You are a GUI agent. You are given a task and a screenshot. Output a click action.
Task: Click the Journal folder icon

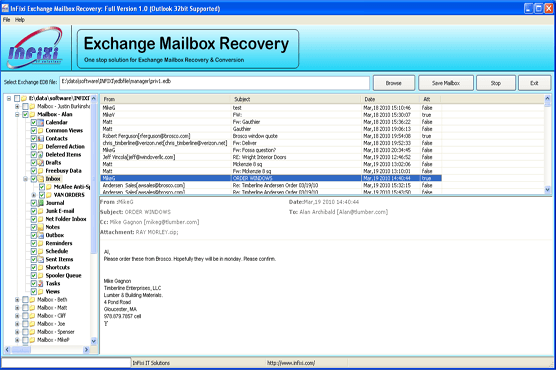click(41, 203)
